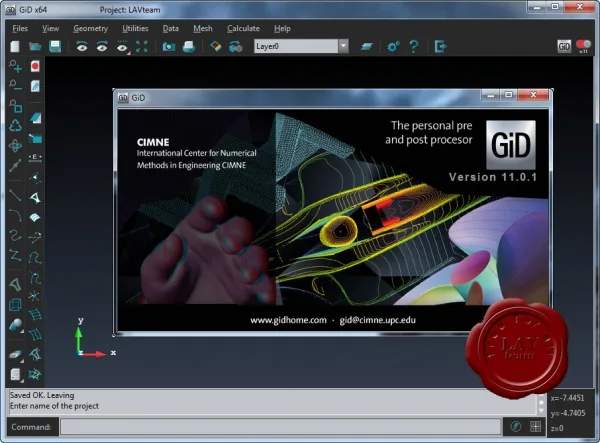
Task: Click the 'Saved OK. Leaving' message line
Action: [x=42, y=395]
